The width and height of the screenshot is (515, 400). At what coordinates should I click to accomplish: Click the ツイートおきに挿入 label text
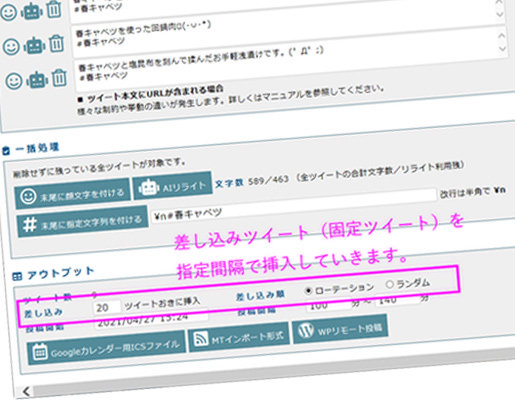click(162, 303)
